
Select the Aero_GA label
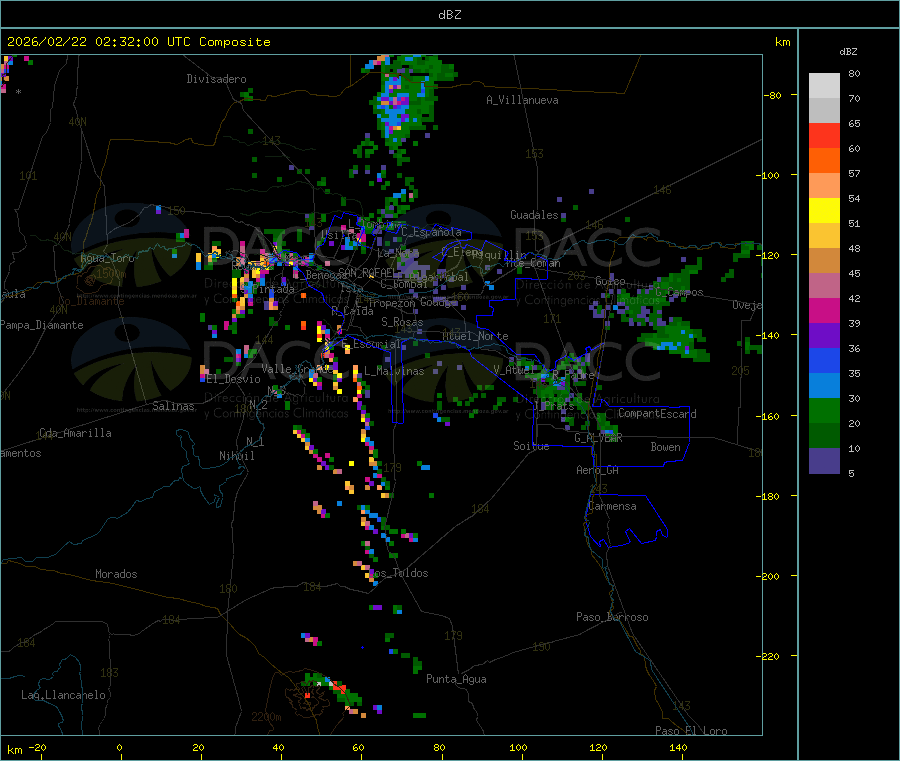(x=598, y=470)
